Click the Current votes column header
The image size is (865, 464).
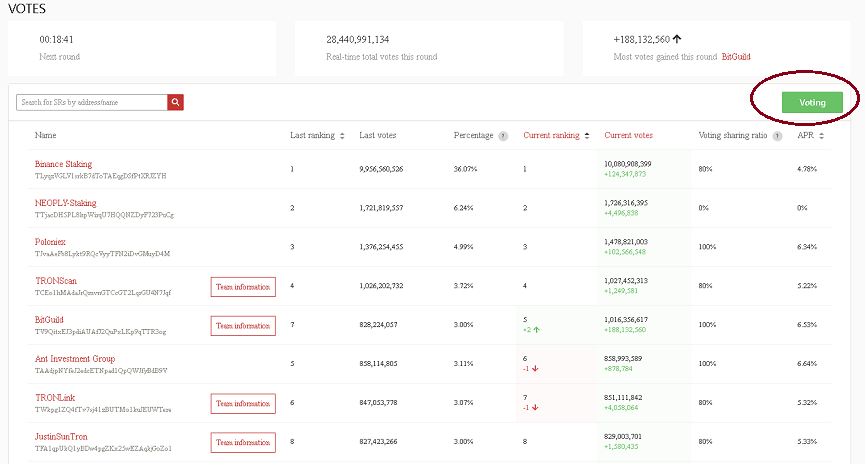pos(628,135)
